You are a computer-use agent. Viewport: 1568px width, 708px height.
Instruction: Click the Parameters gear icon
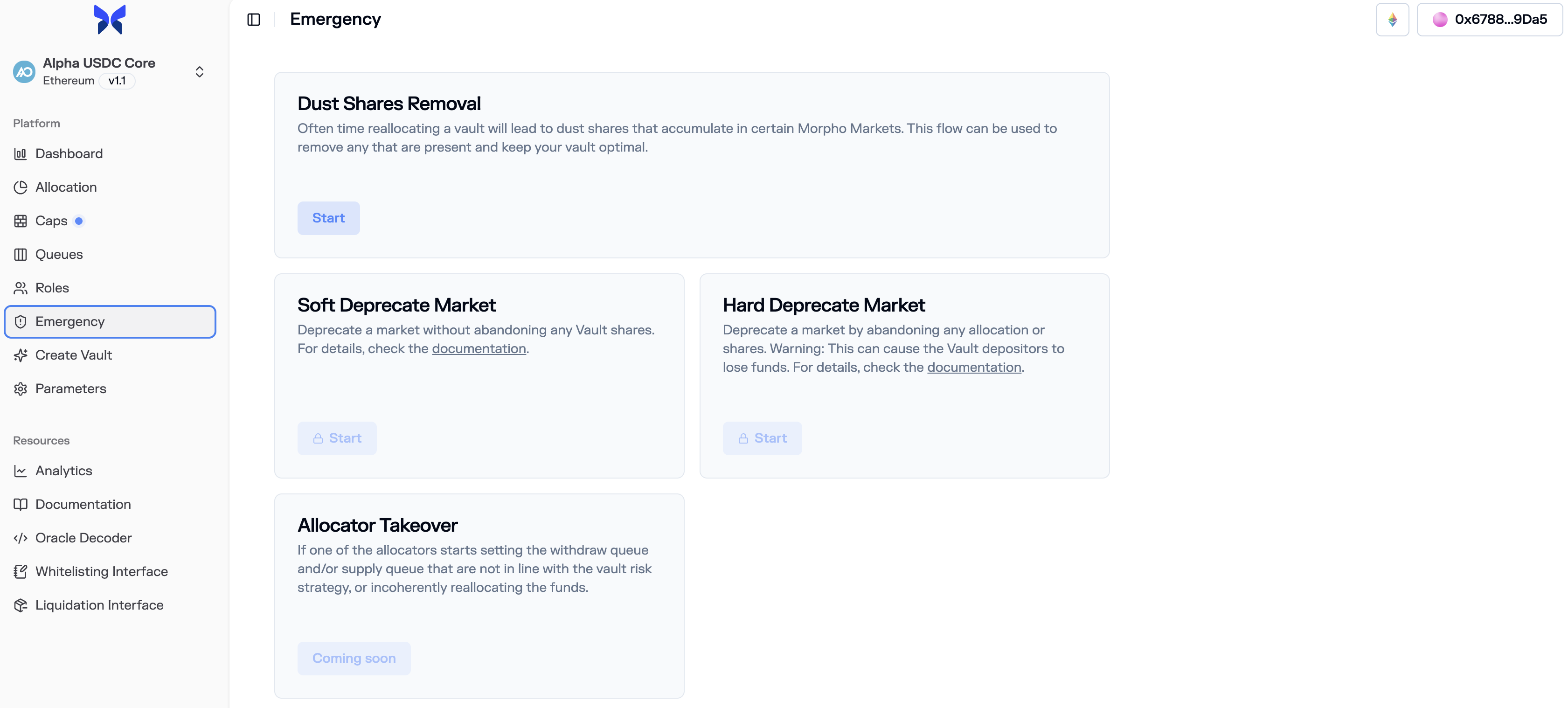[21, 389]
